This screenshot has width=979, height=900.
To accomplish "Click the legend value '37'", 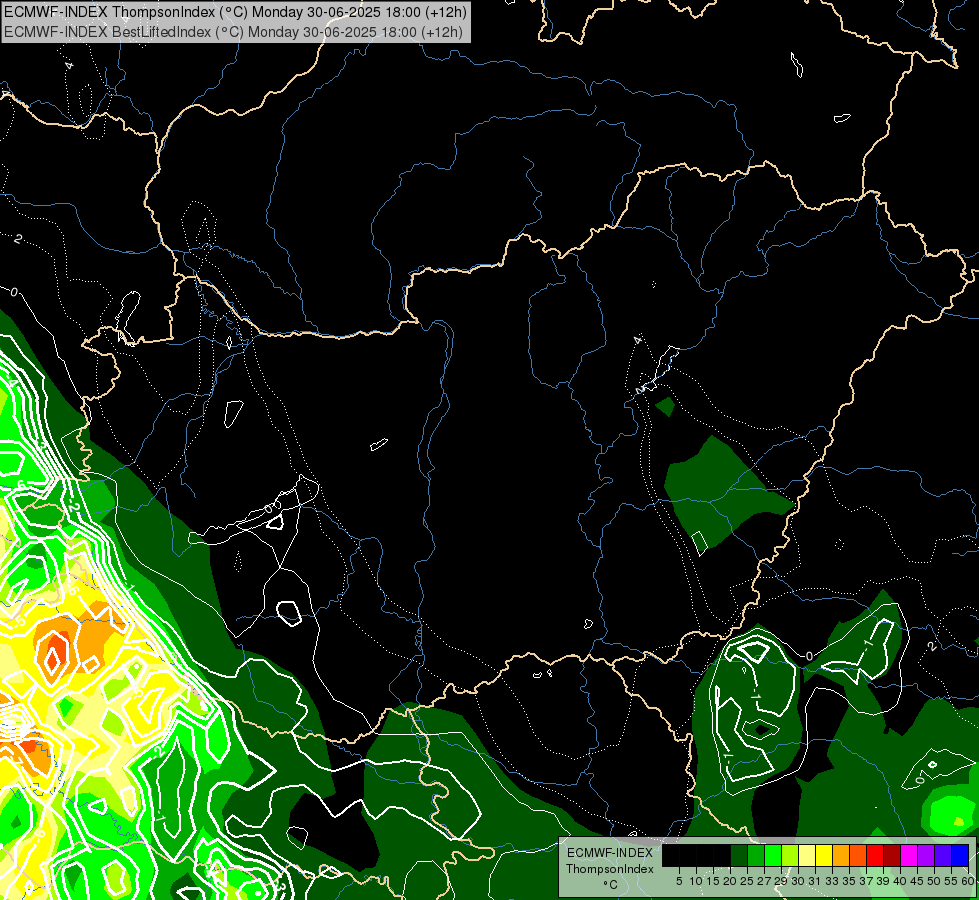I will point(866,881).
